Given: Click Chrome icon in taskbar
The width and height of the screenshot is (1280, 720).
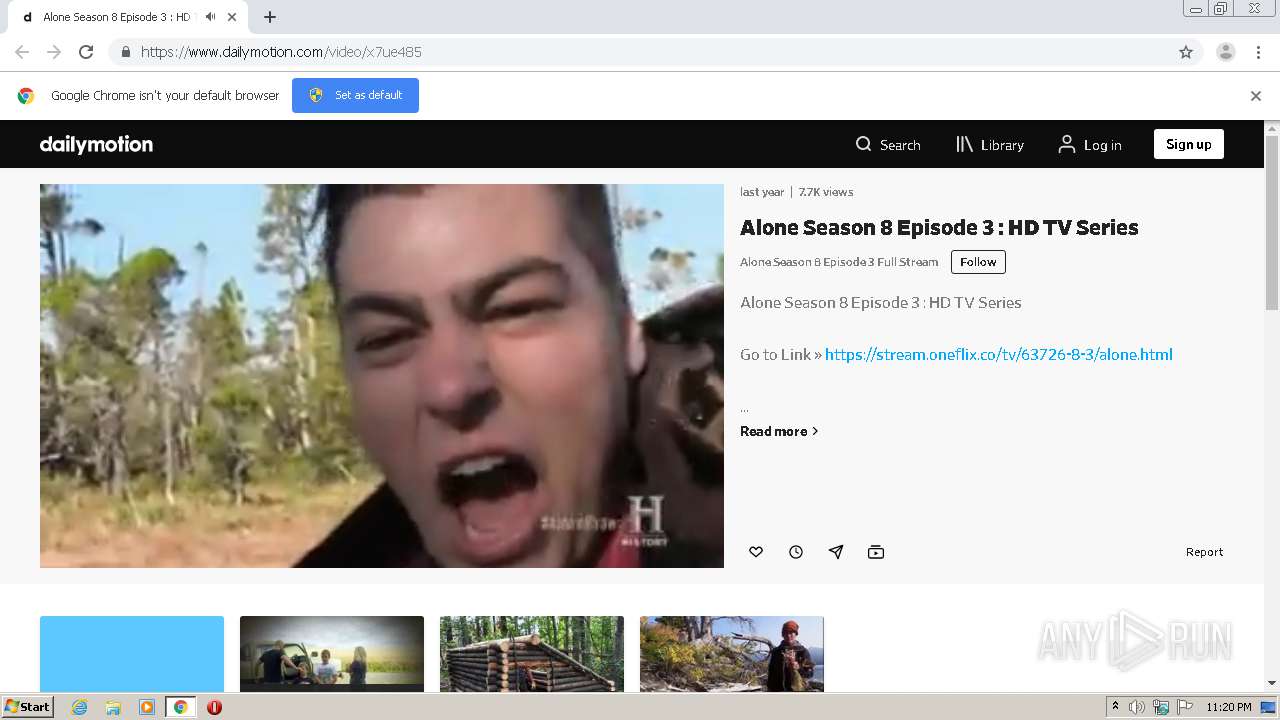Looking at the screenshot, I should tap(180, 707).
